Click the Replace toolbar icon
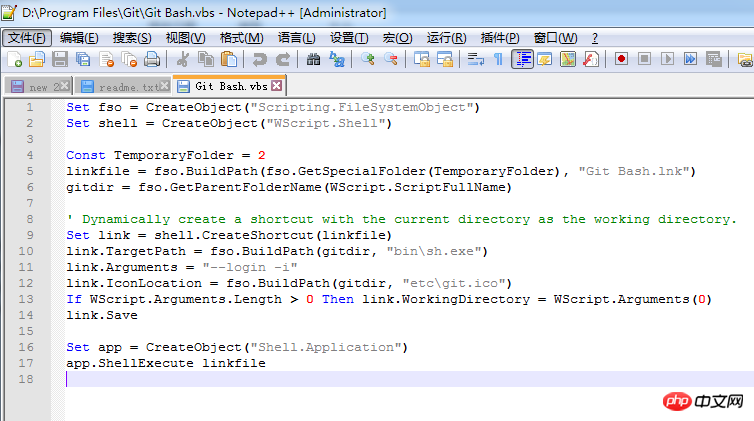This screenshot has height=421, width=754. tap(337, 60)
